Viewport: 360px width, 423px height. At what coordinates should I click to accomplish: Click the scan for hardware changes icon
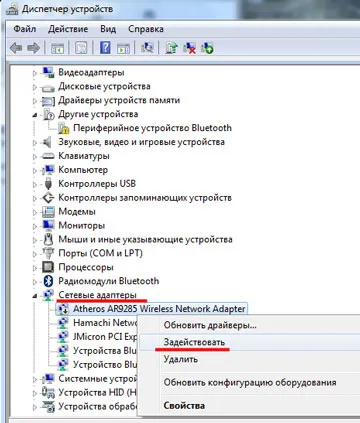tap(147, 48)
